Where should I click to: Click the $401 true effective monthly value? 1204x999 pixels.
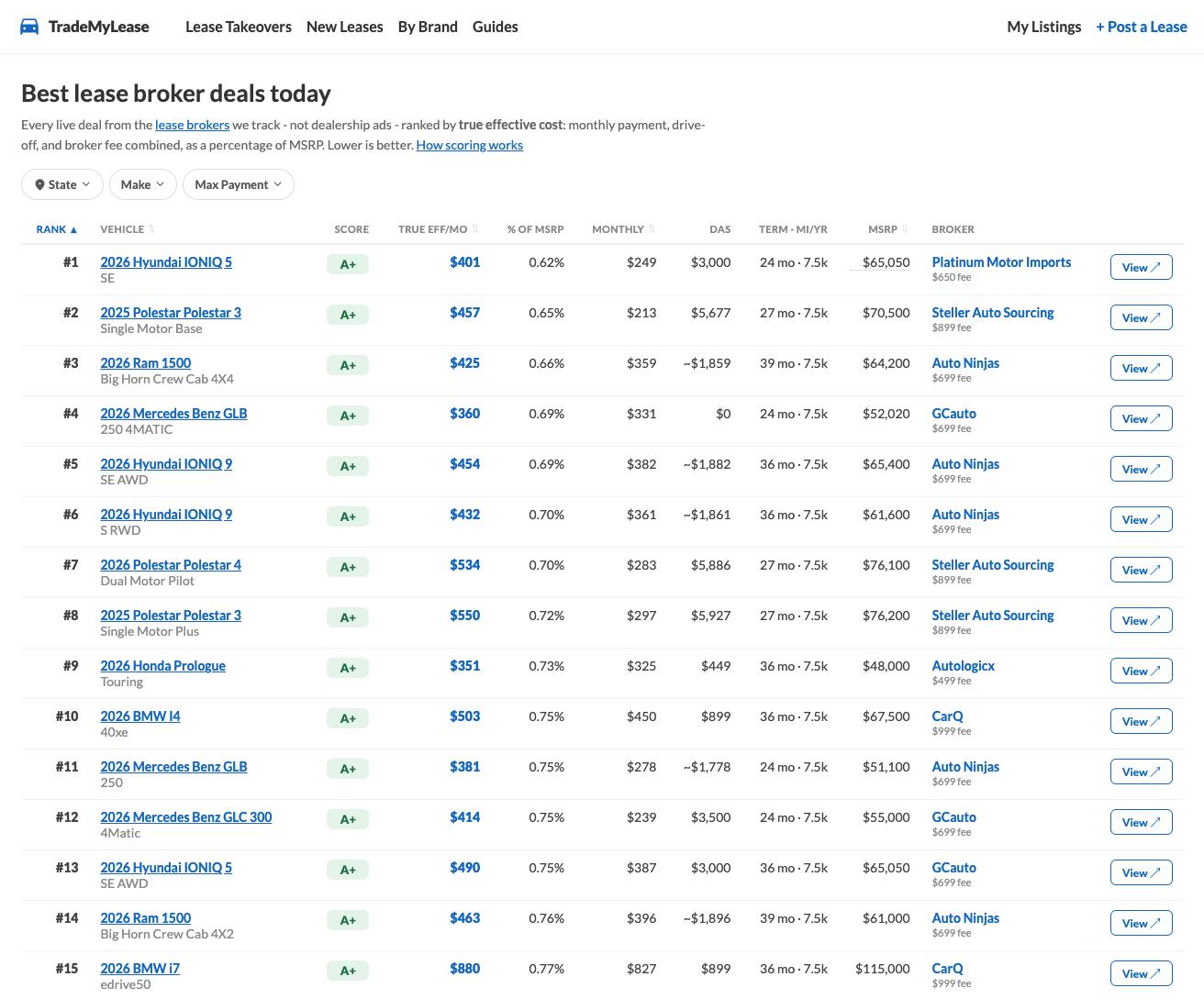tap(465, 262)
